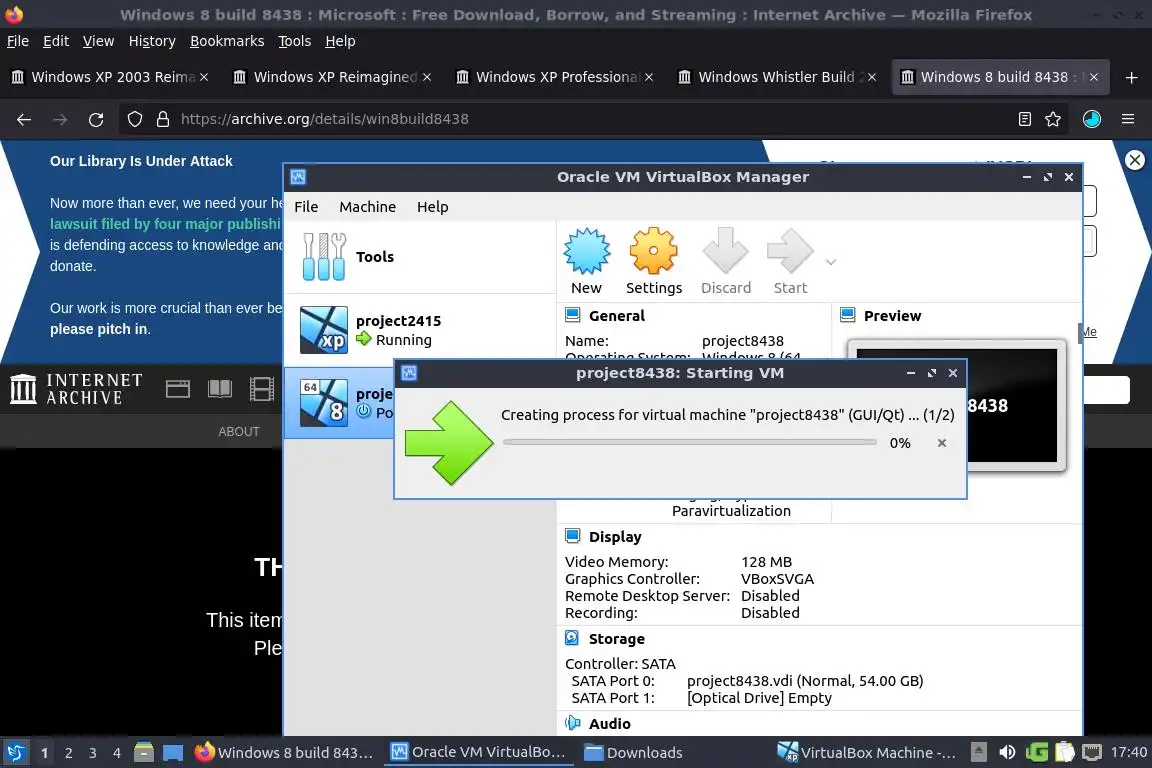The height and width of the screenshot is (768, 1152).
Task: Go back in Firefox
Action: 24,119
